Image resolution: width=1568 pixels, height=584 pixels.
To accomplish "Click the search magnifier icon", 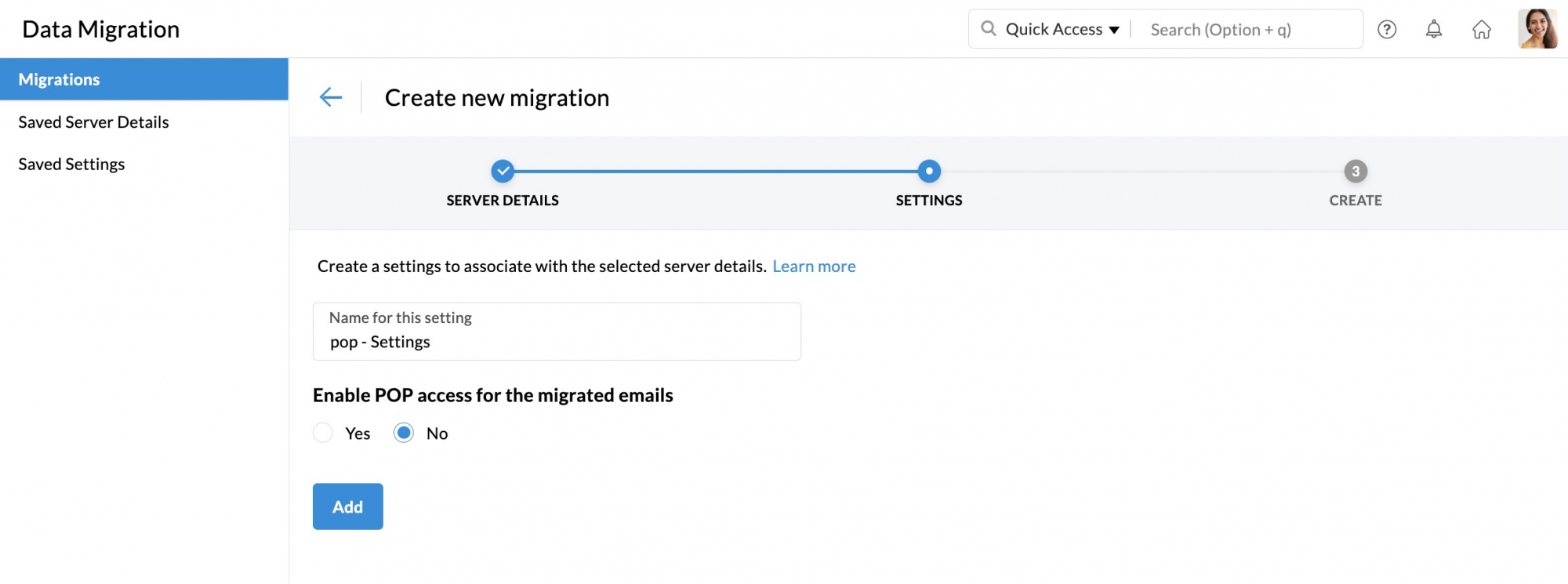I will click(989, 29).
